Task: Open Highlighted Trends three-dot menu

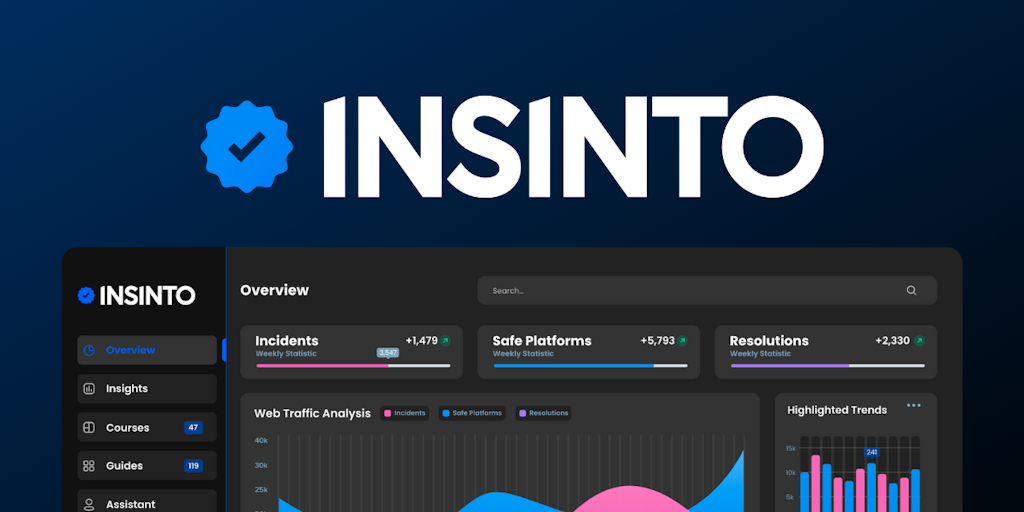Action: click(914, 406)
